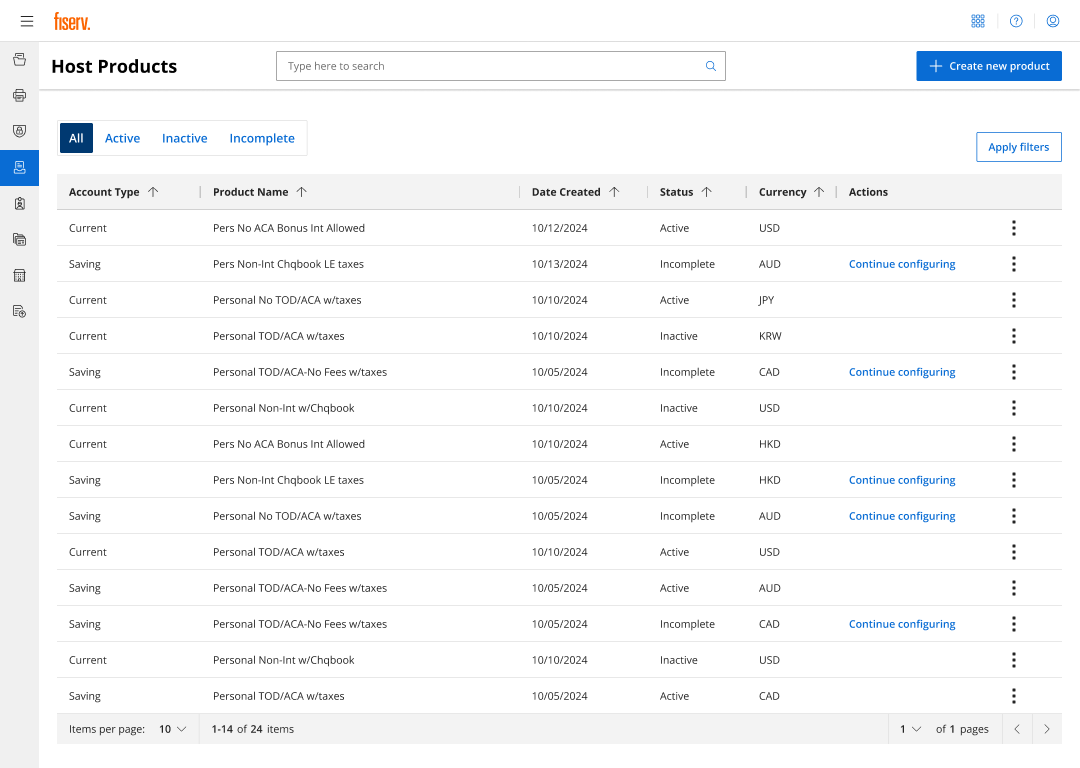Click the Host Products page title

pyautogui.click(x=114, y=66)
